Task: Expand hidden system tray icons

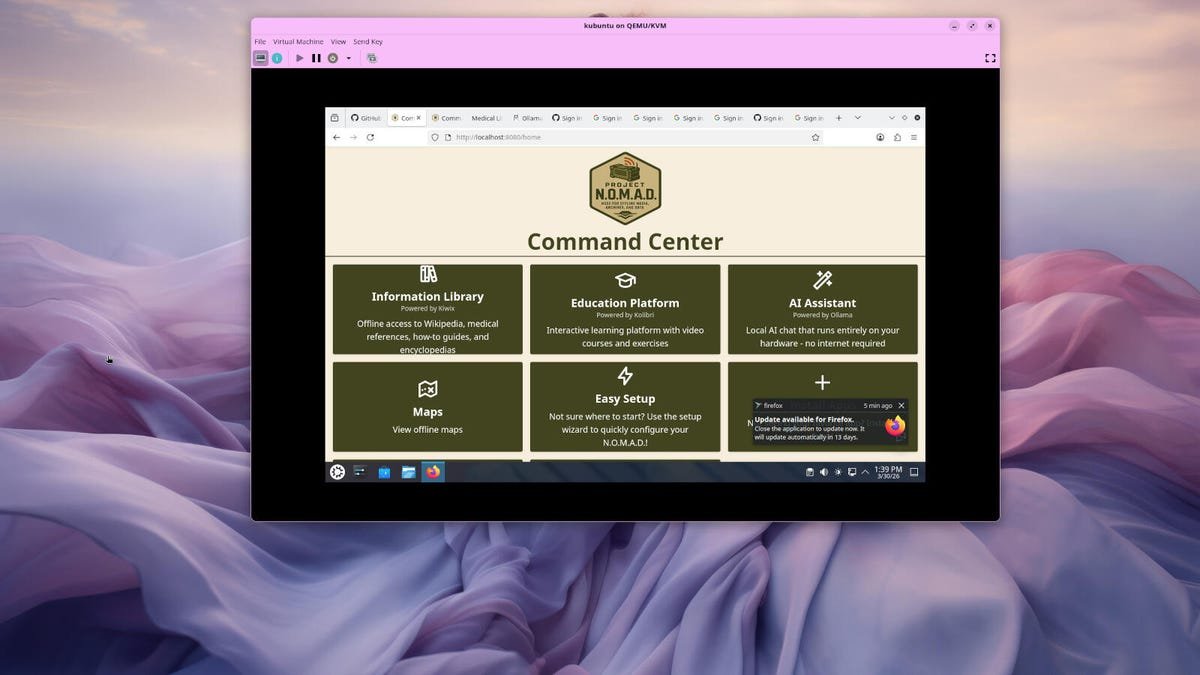Action: pos(865,471)
